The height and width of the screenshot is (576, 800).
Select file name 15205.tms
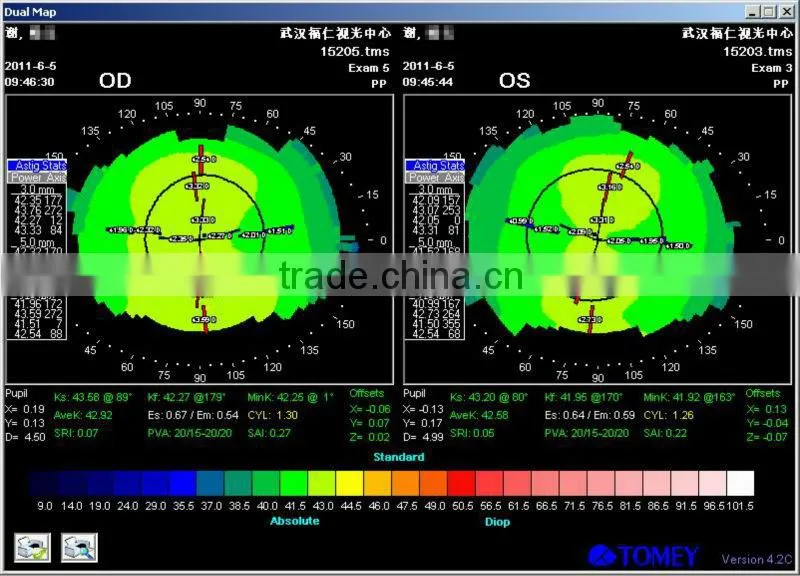355,52
